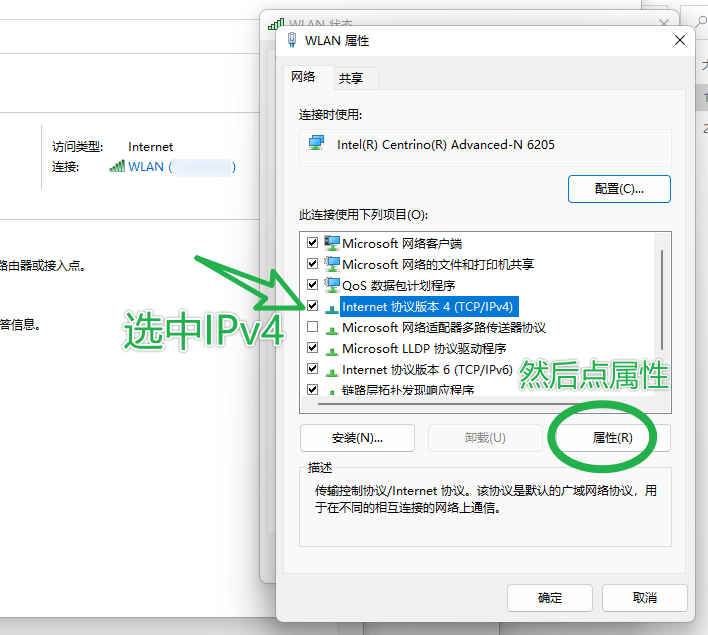Click the WLAN 状态 window signal icon
The height and width of the screenshot is (635, 708).
tap(276, 24)
